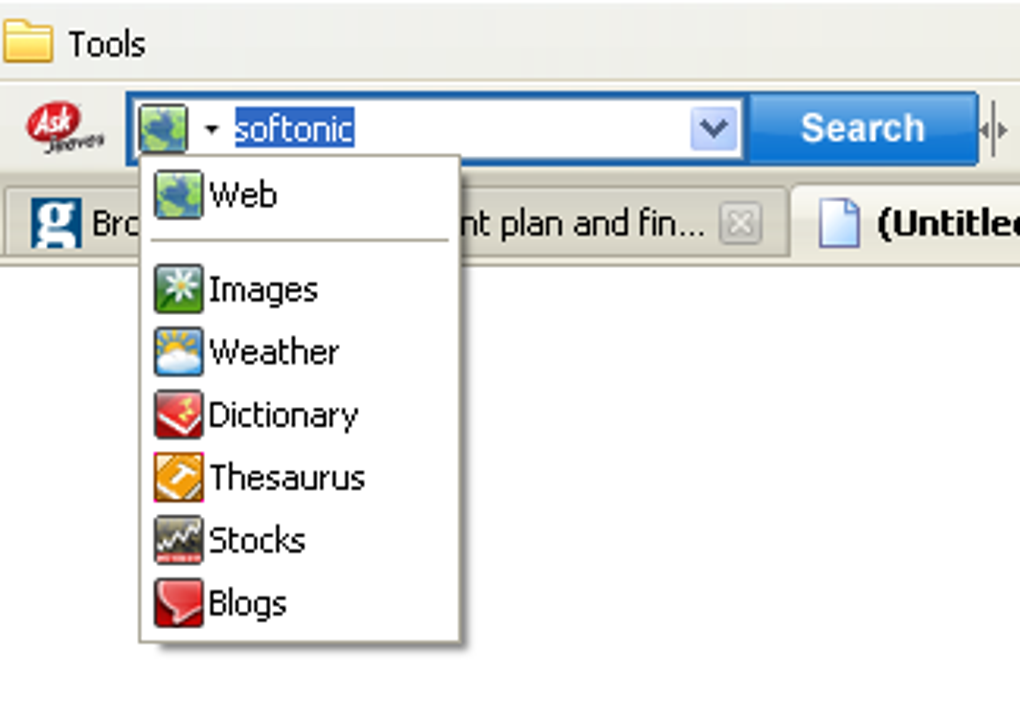Click the Tools folder icon
1020x719 pixels.
coord(27,43)
